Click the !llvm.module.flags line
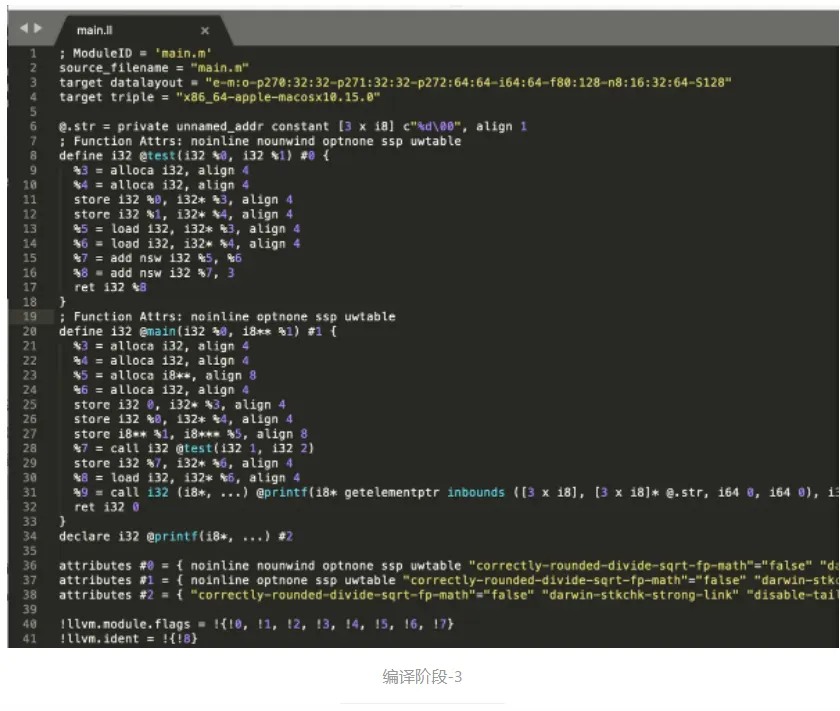 coord(256,624)
